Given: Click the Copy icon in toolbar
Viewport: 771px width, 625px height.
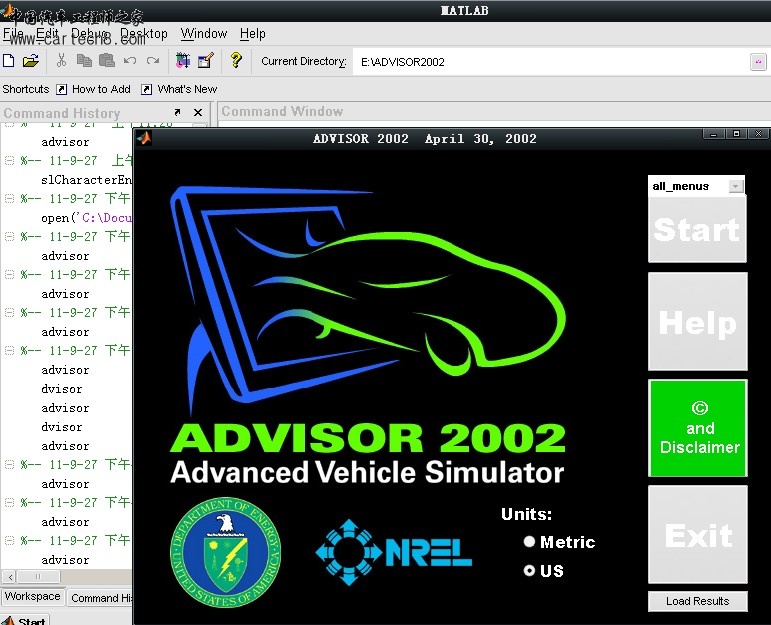Looking at the screenshot, I should pos(84,60).
